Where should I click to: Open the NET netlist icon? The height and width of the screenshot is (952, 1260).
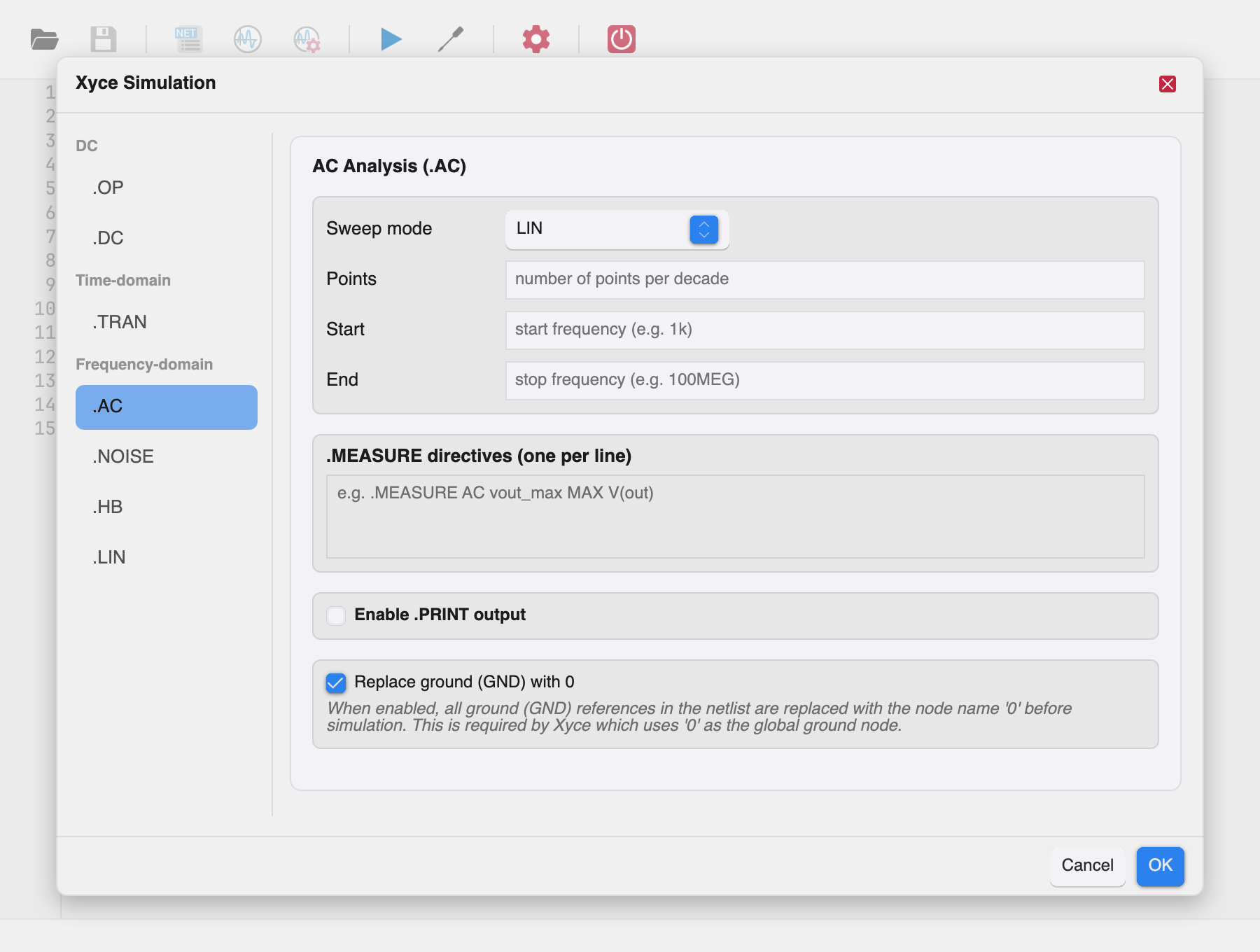click(x=188, y=39)
